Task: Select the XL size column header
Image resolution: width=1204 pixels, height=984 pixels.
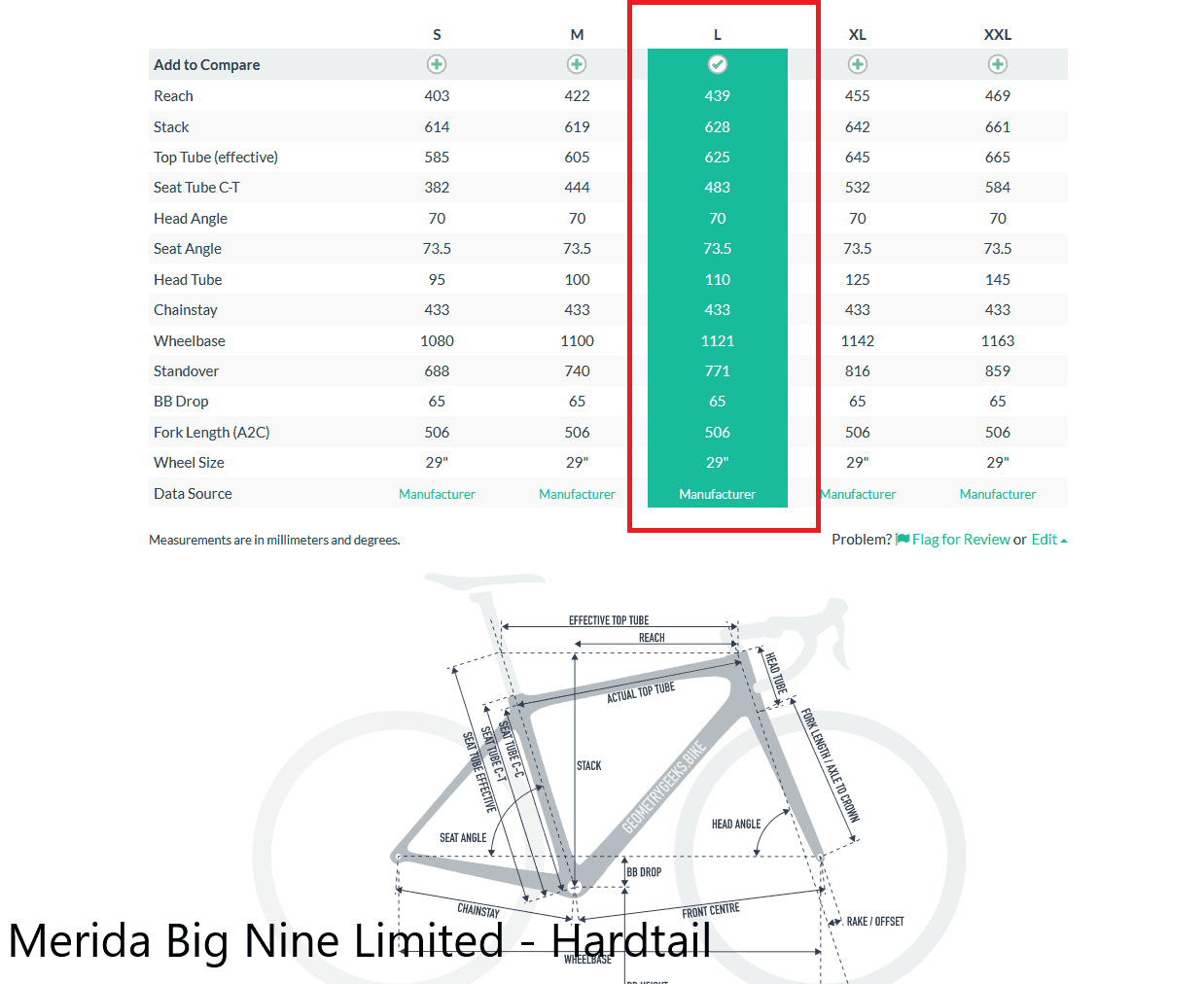Action: pyautogui.click(x=858, y=35)
